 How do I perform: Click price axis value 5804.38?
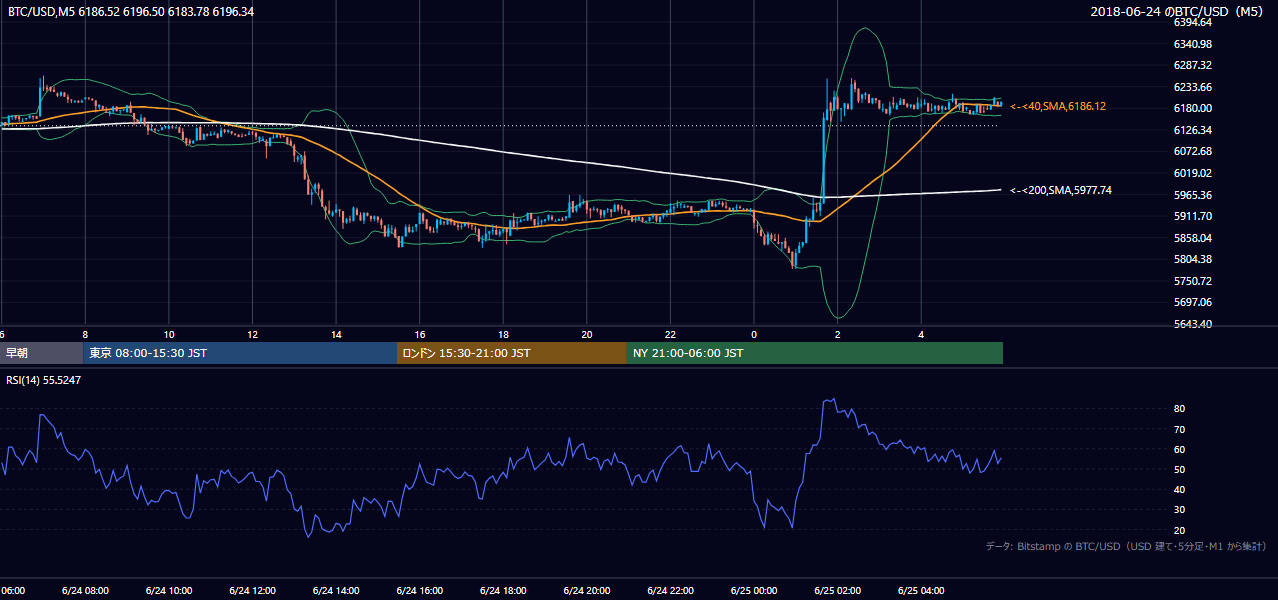tap(1193, 259)
